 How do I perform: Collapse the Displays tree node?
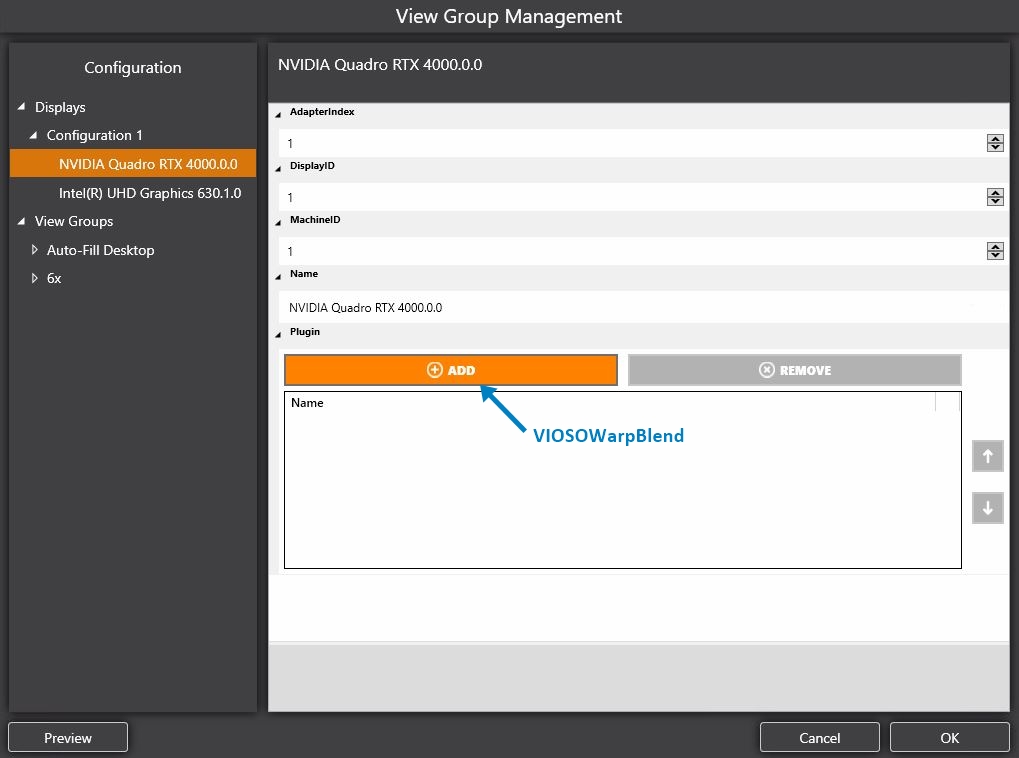coord(21,107)
